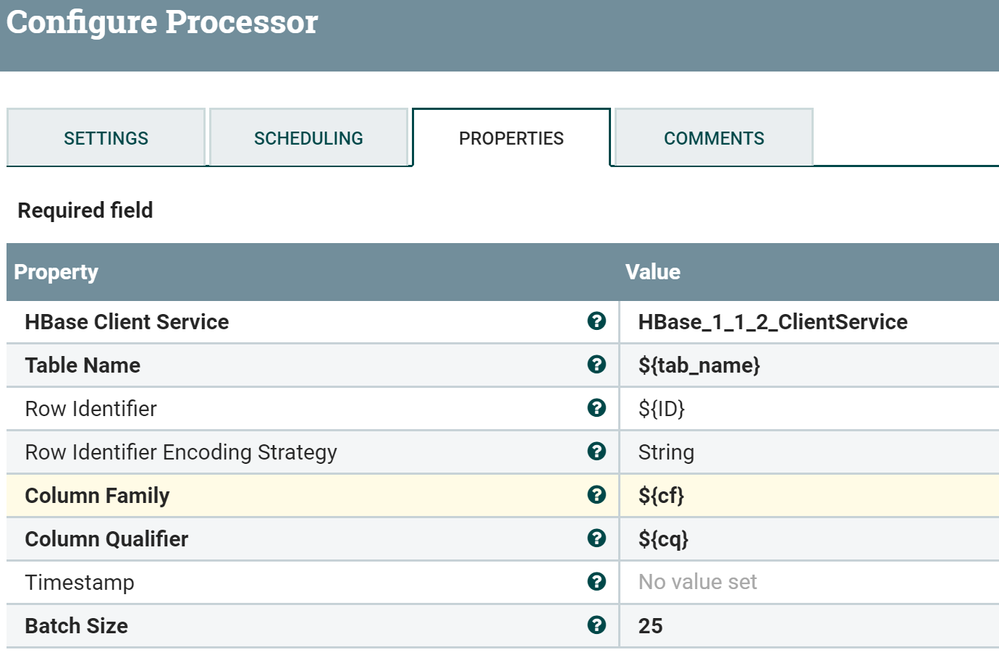Viewport: 999px width, 657px height.
Task: Edit the ${ID} row identifier value
Action: (x=661, y=408)
